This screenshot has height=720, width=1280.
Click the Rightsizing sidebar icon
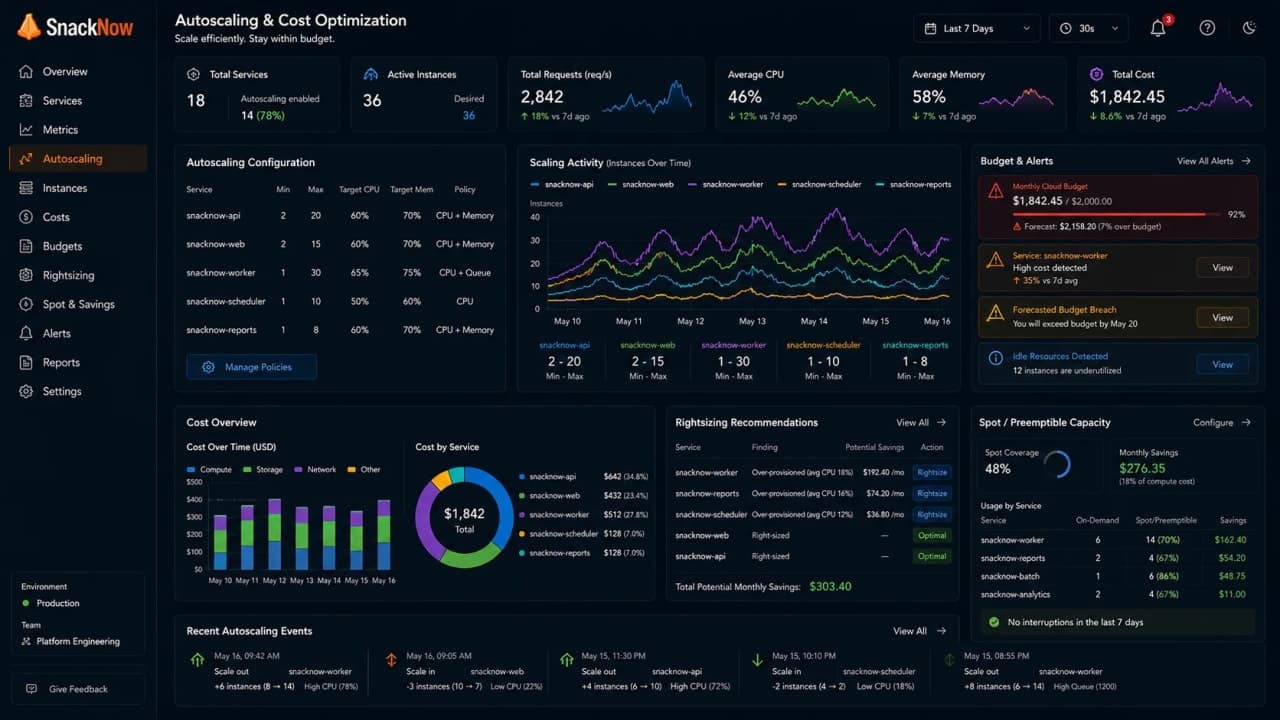26,275
